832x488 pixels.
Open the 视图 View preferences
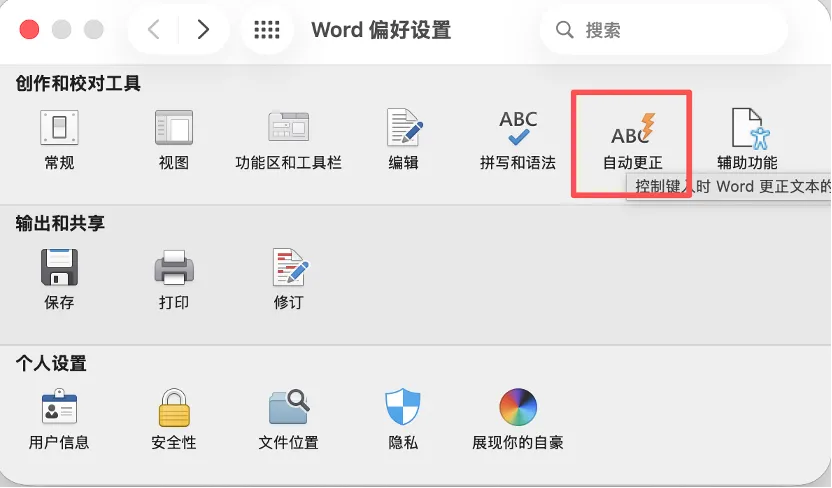pyautogui.click(x=174, y=140)
